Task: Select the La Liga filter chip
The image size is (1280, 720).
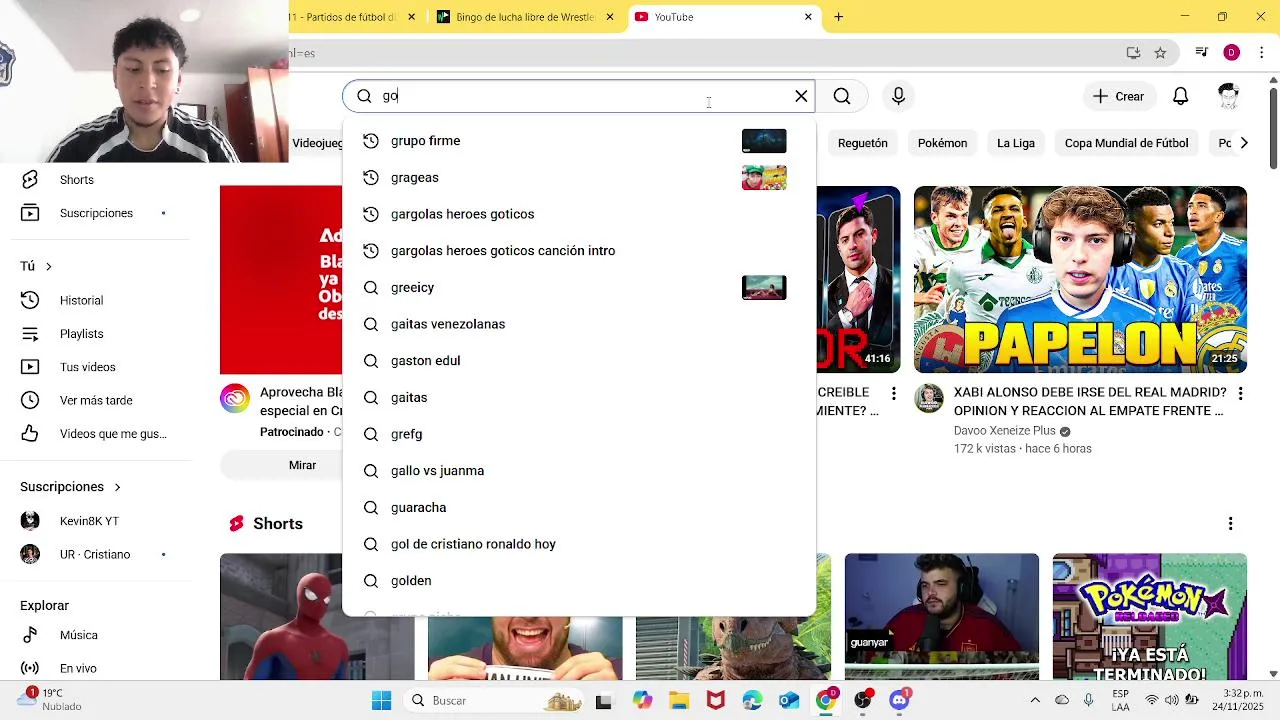Action: (x=1015, y=143)
